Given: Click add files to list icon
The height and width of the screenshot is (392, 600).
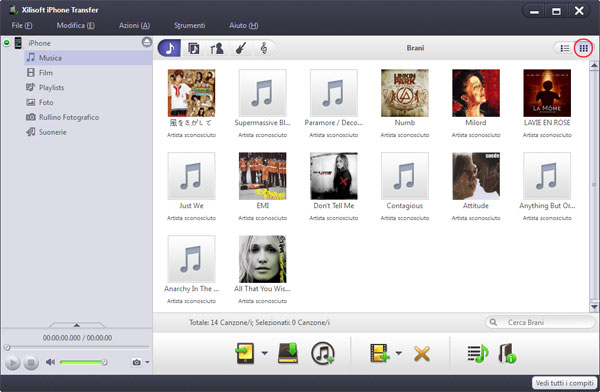Looking at the screenshot, I should click(379, 353).
